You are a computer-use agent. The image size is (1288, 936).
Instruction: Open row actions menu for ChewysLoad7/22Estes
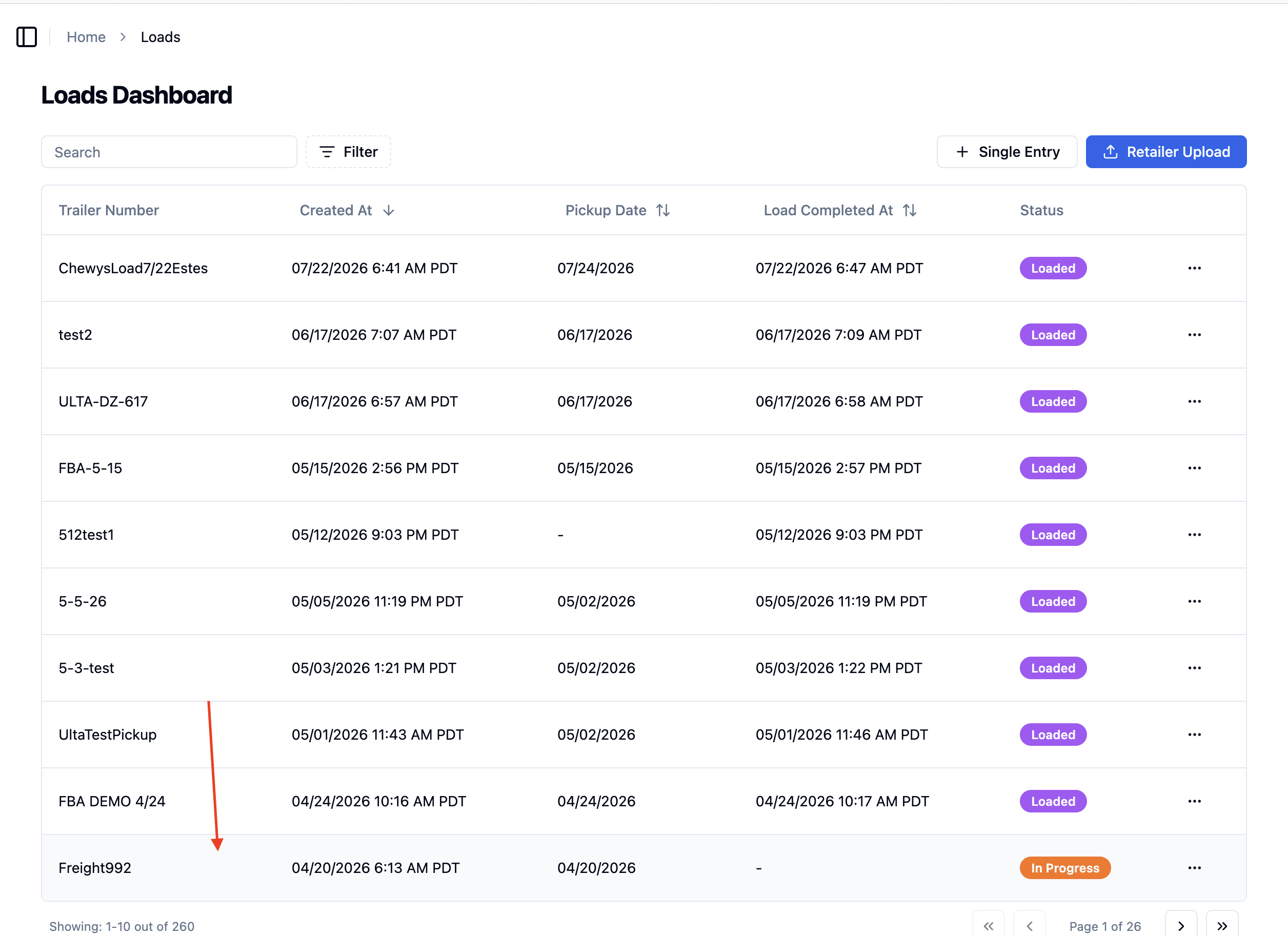click(1194, 268)
